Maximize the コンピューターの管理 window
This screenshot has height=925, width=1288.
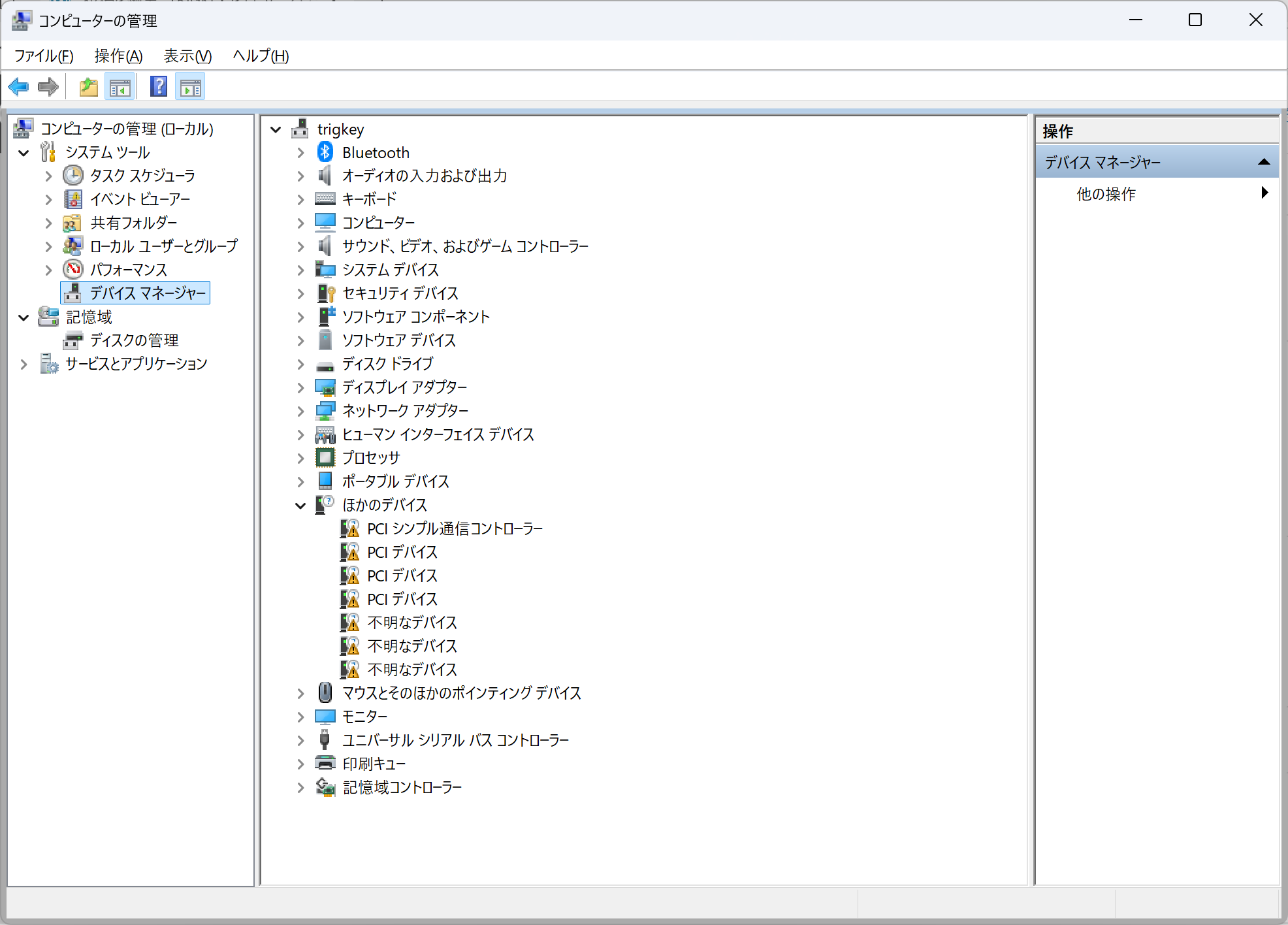1195,20
